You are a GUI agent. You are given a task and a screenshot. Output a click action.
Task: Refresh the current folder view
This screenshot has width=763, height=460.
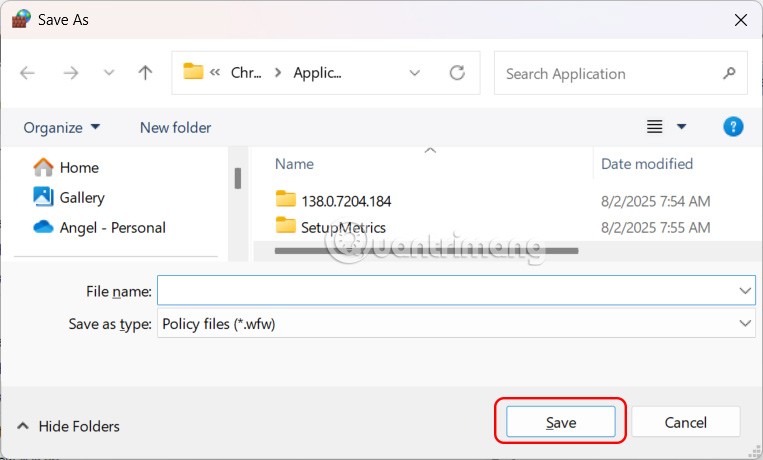[x=457, y=73]
